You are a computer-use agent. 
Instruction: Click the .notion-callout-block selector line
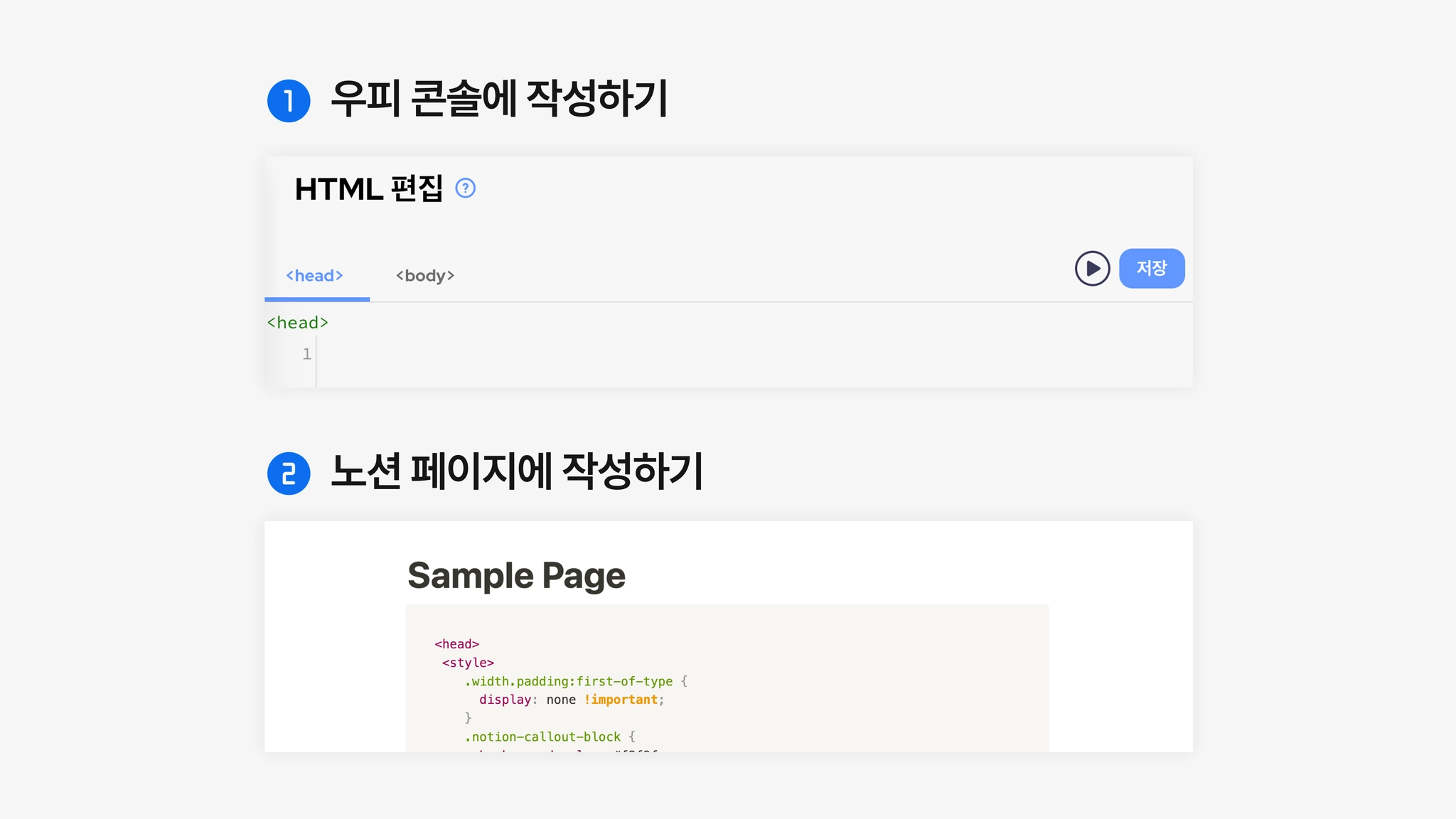click(x=542, y=737)
